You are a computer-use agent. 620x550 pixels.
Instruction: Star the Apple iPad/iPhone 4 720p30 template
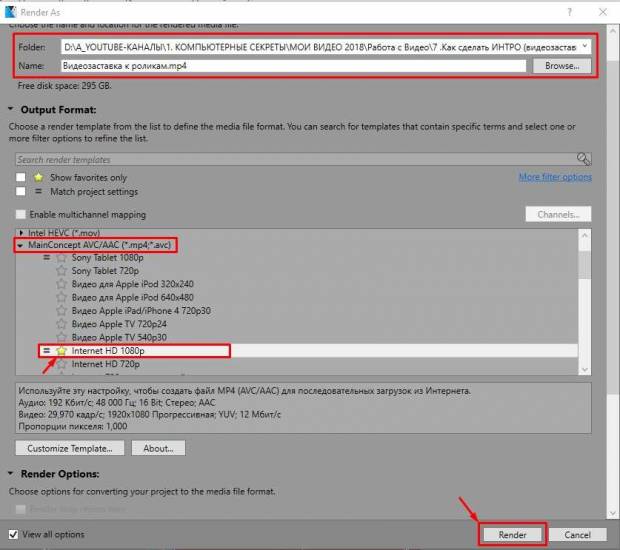point(61,311)
